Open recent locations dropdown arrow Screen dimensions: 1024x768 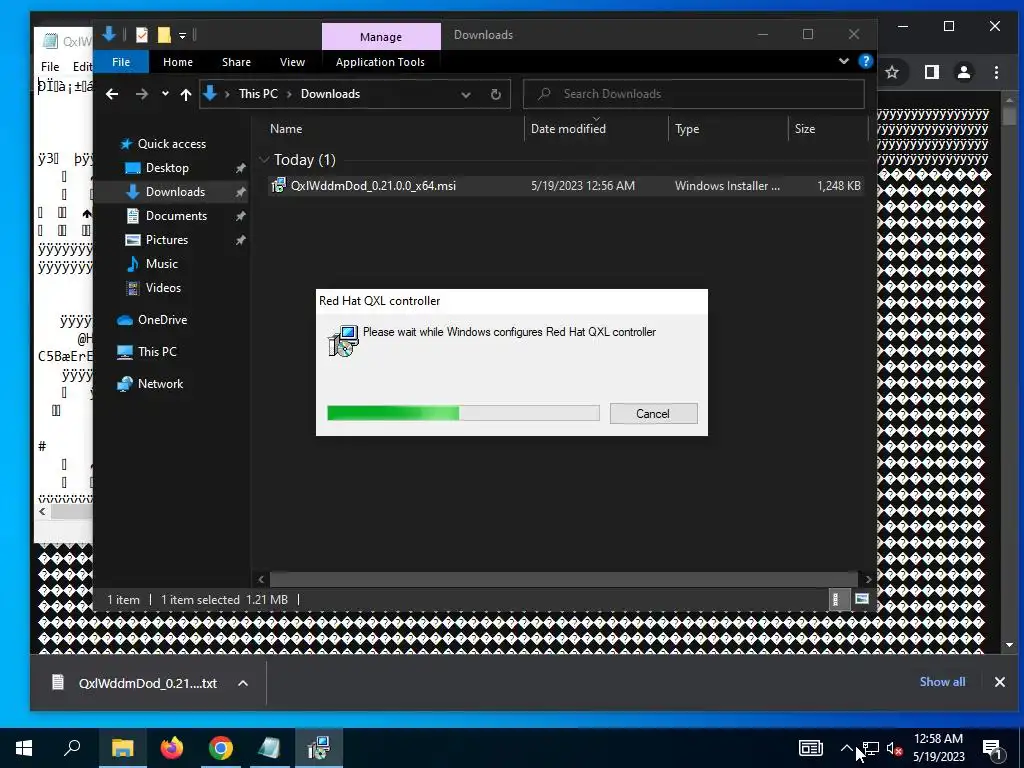(x=165, y=94)
